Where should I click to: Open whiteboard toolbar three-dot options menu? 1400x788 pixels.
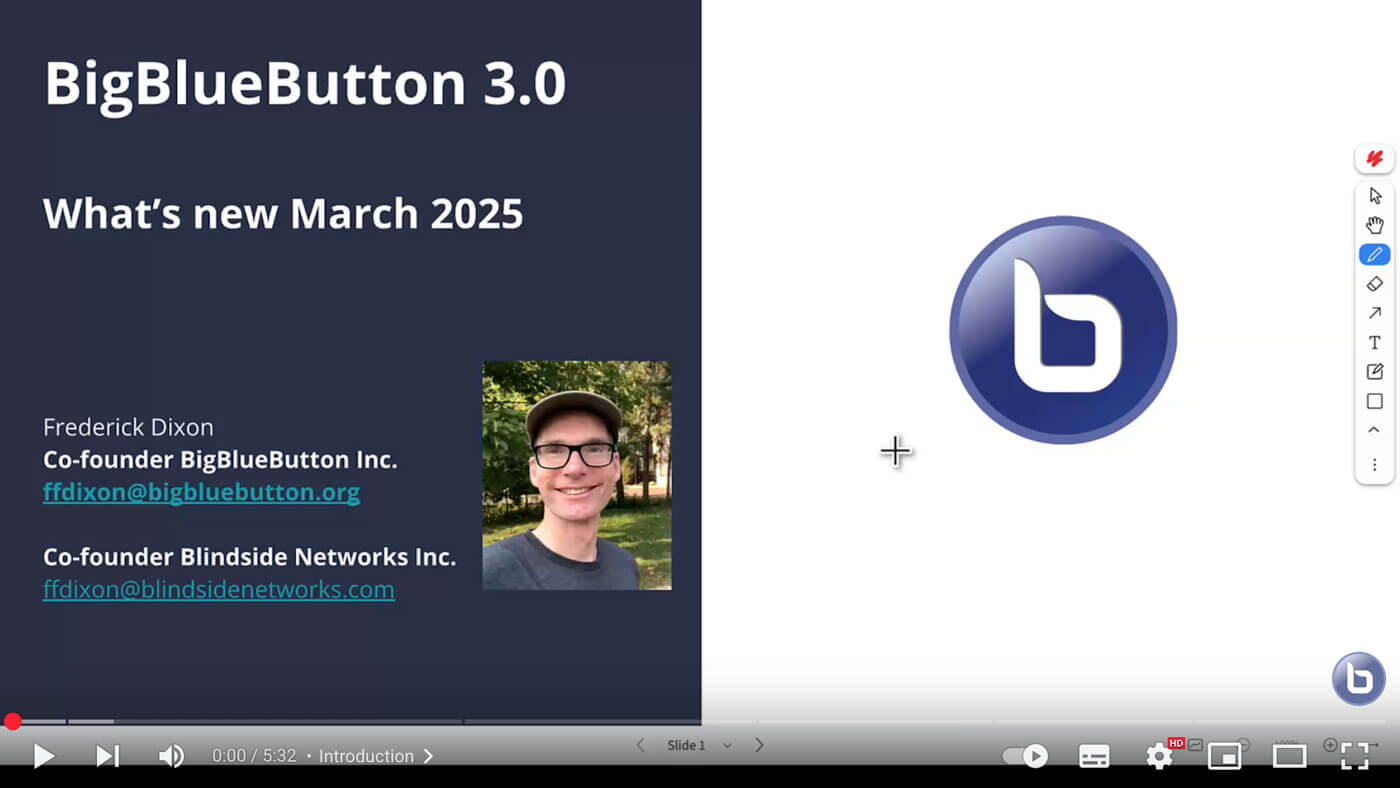tap(1374, 465)
